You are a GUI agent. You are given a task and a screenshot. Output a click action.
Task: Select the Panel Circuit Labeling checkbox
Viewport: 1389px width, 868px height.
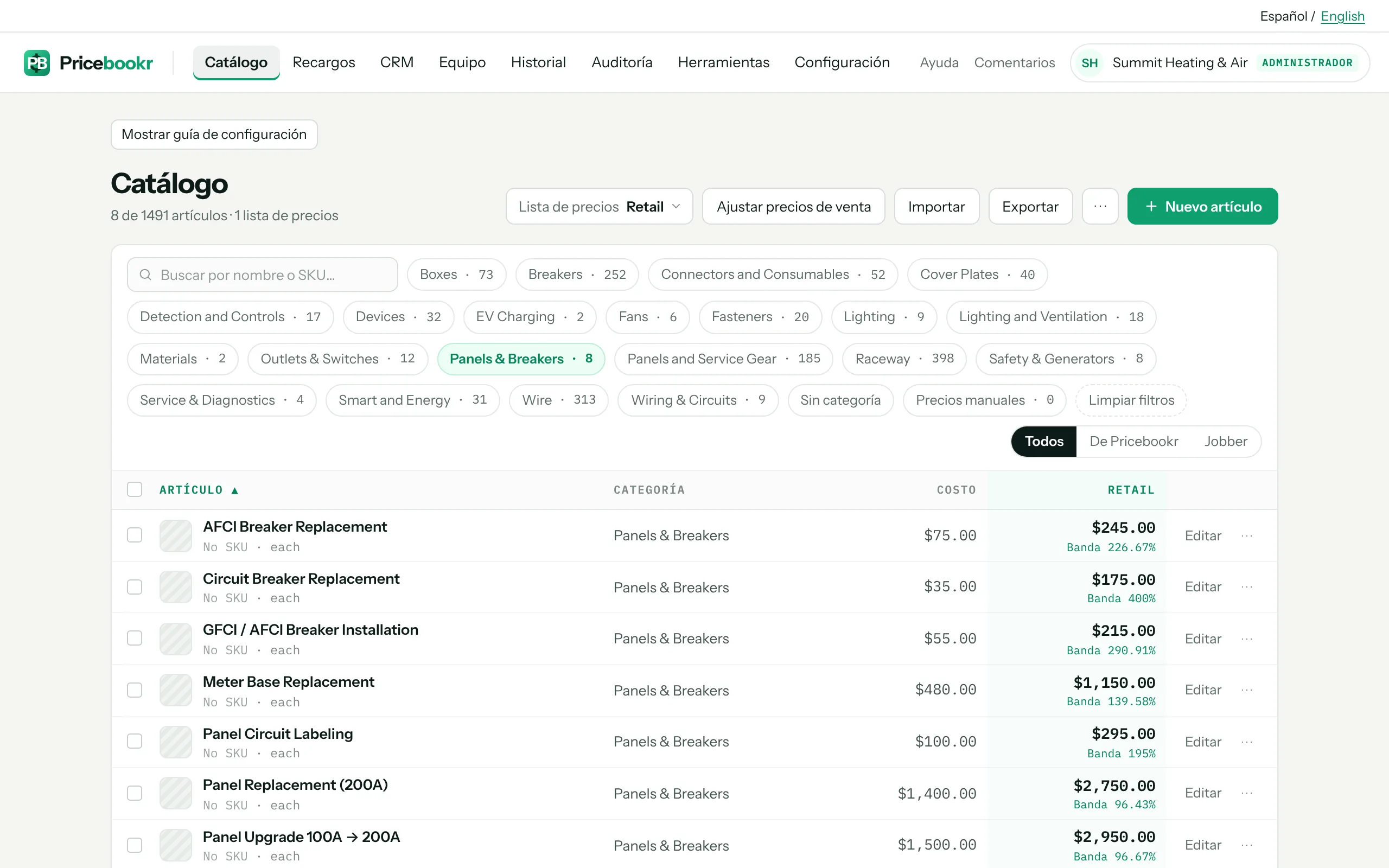coord(135,741)
